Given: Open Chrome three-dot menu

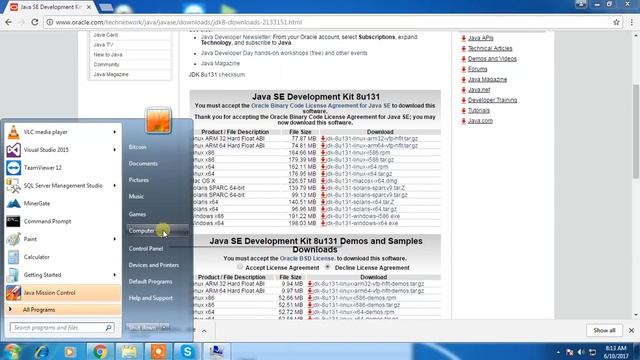Looking at the screenshot, I should pos(631,22).
